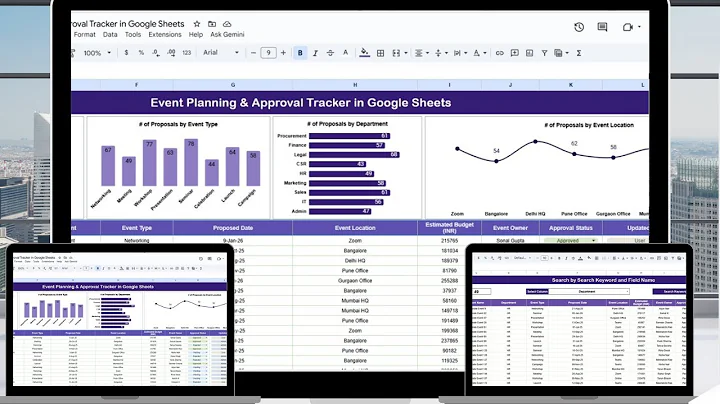Click the Legal bar labeled 68
The height and width of the screenshot is (404, 720).
point(354,155)
